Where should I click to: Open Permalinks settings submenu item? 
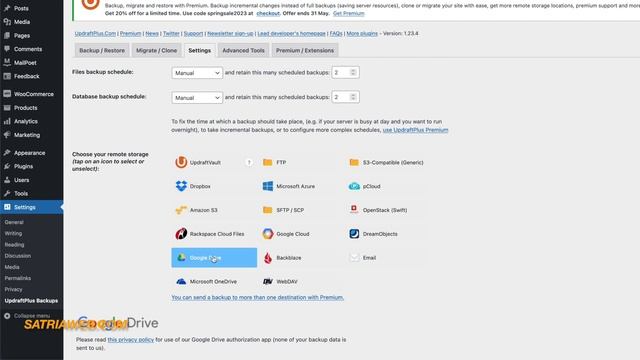click(18, 278)
